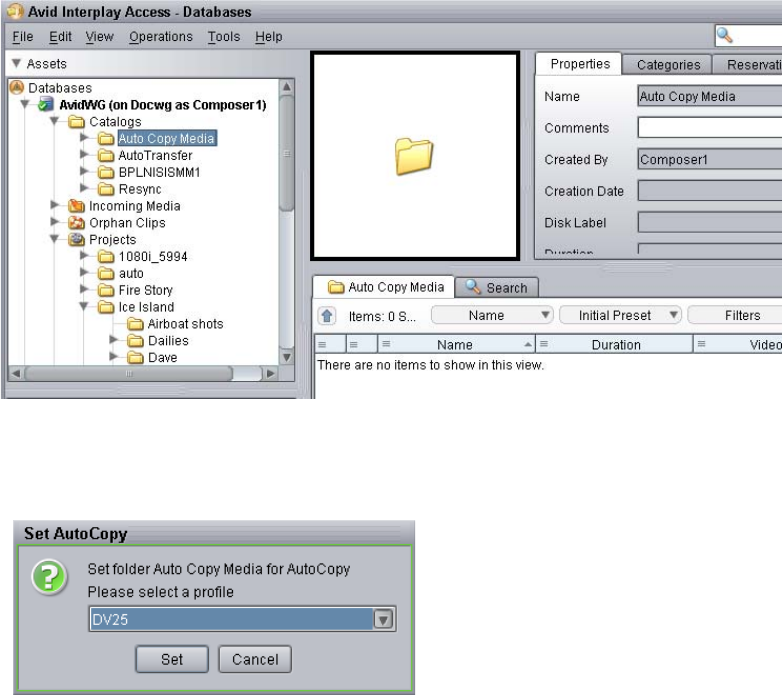Sort by the Name column header
The image size is (782, 695).
click(456, 345)
